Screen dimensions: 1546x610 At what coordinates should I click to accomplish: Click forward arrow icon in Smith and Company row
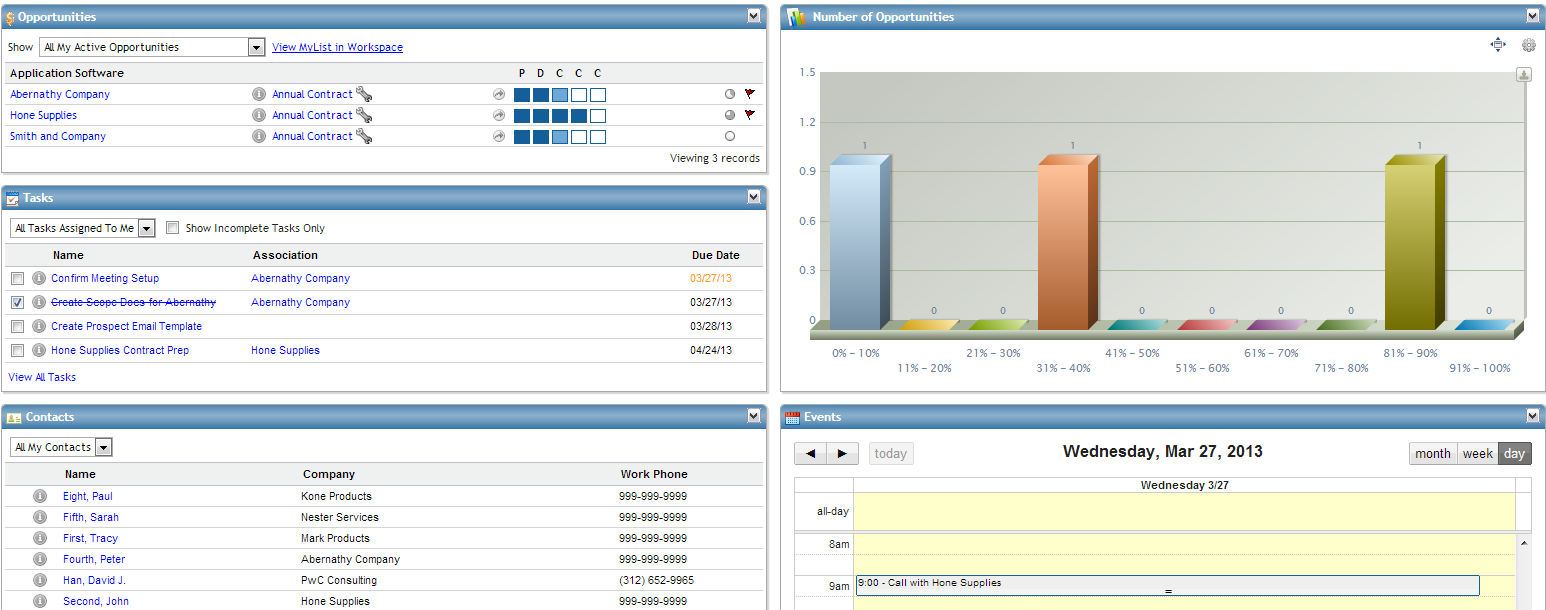coord(499,136)
